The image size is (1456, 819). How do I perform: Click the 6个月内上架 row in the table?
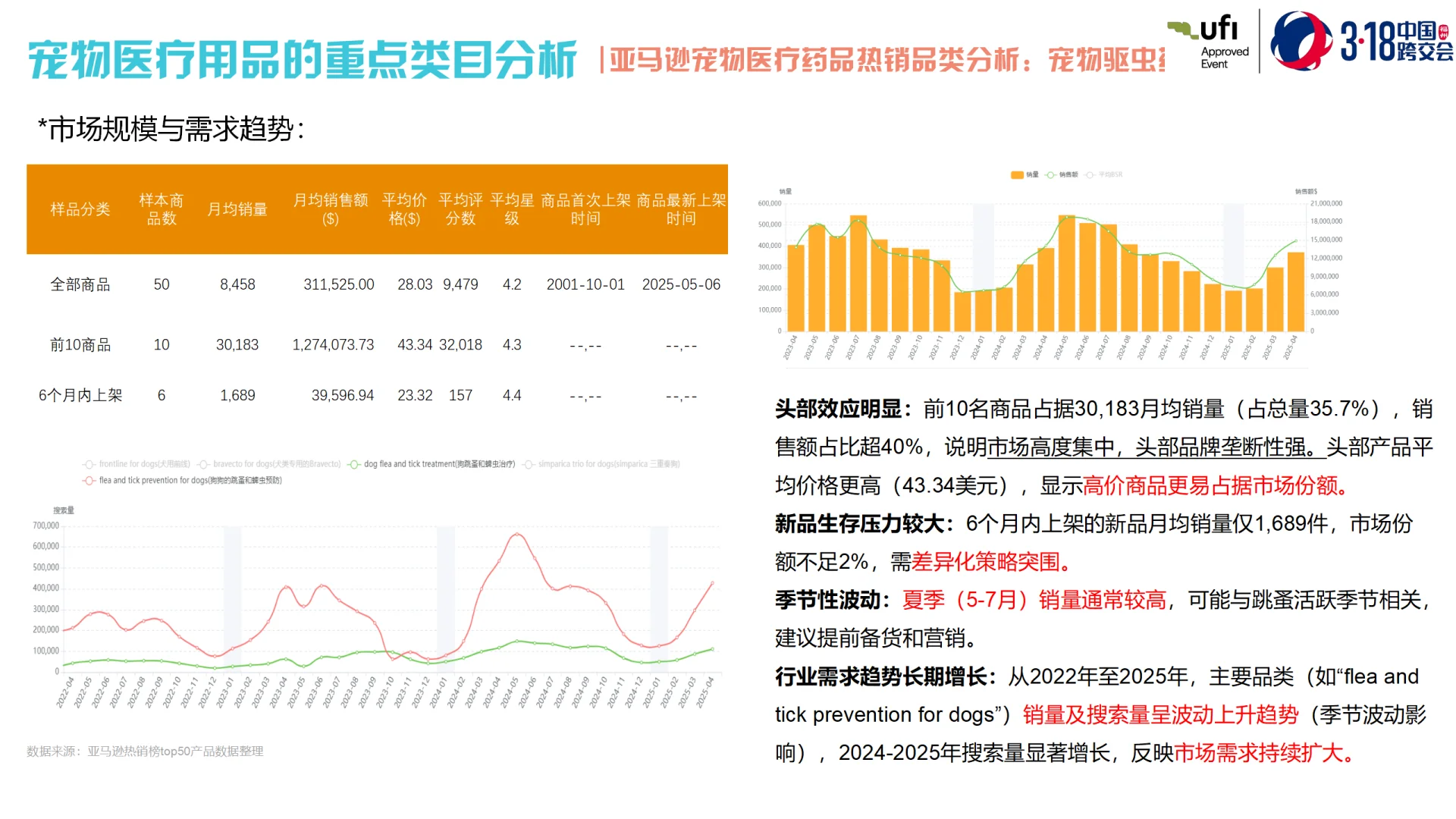tap(82, 394)
